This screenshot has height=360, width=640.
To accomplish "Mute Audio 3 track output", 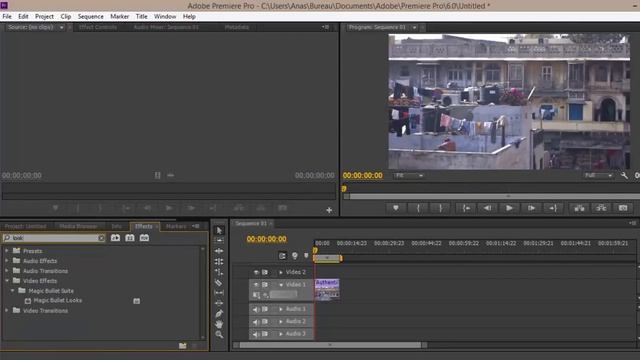I will pyautogui.click(x=256, y=334).
